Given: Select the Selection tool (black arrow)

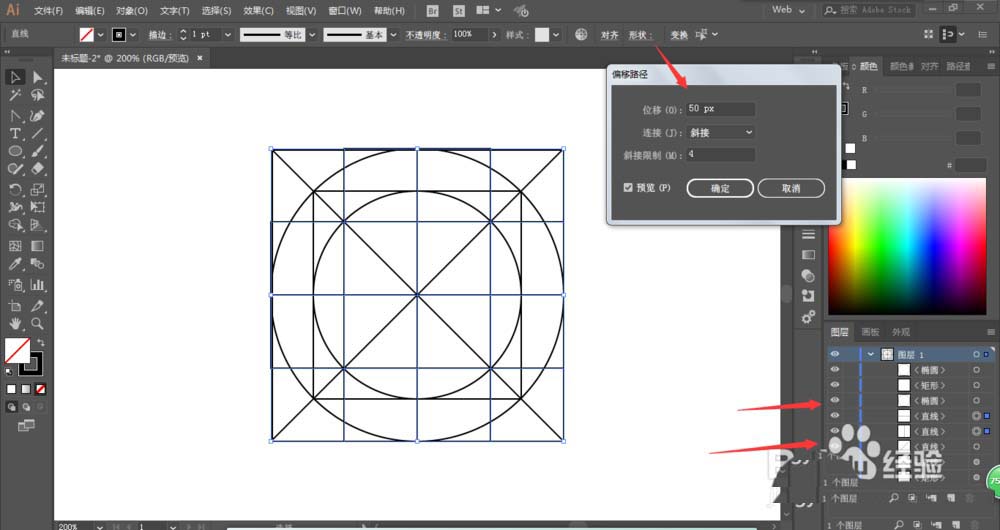Looking at the screenshot, I should coord(15,77).
